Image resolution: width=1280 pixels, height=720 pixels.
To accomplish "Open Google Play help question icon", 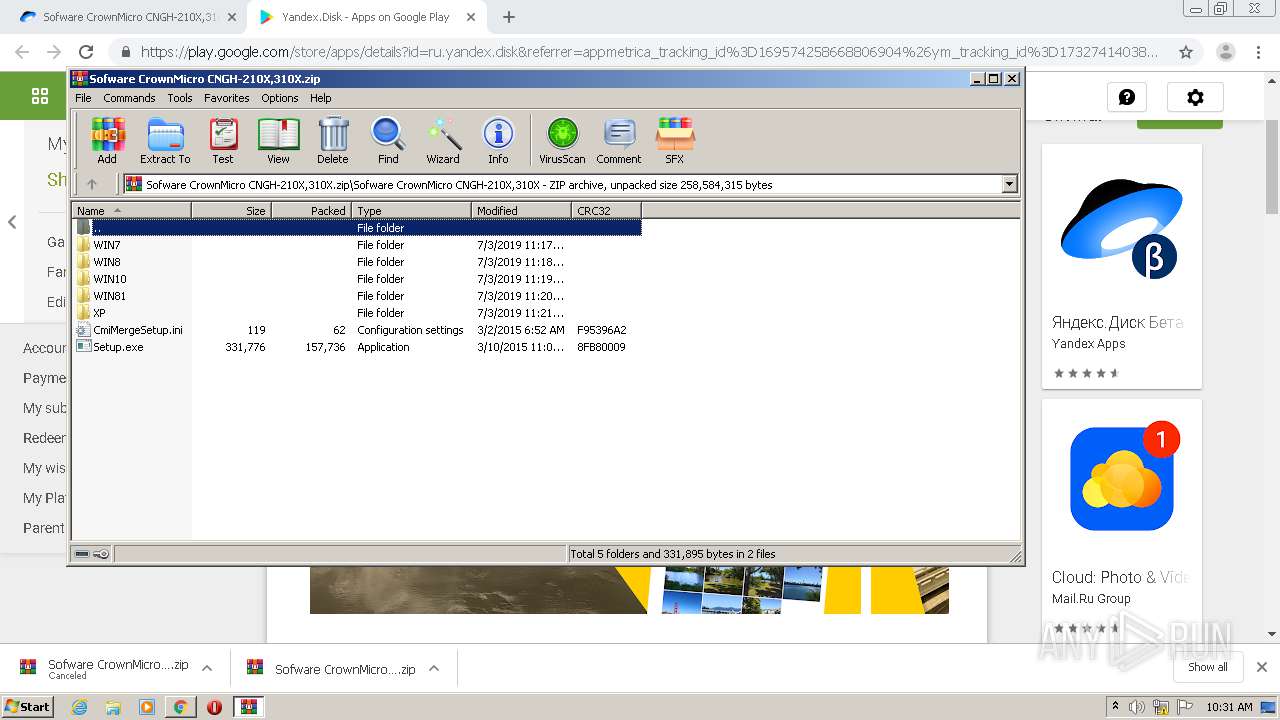I will [1127, 97].
